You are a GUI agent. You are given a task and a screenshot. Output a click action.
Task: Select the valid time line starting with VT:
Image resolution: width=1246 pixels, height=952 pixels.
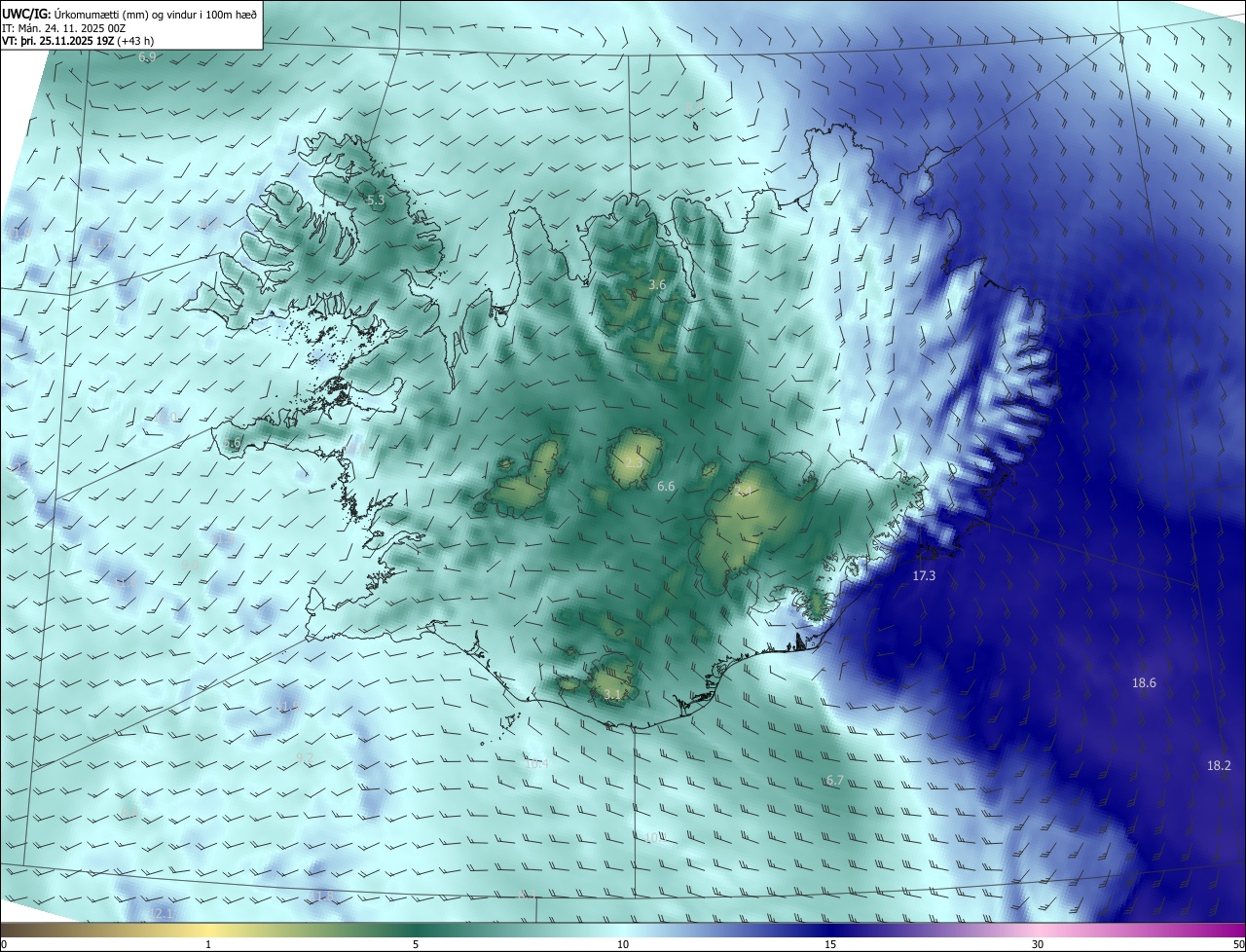78,41
